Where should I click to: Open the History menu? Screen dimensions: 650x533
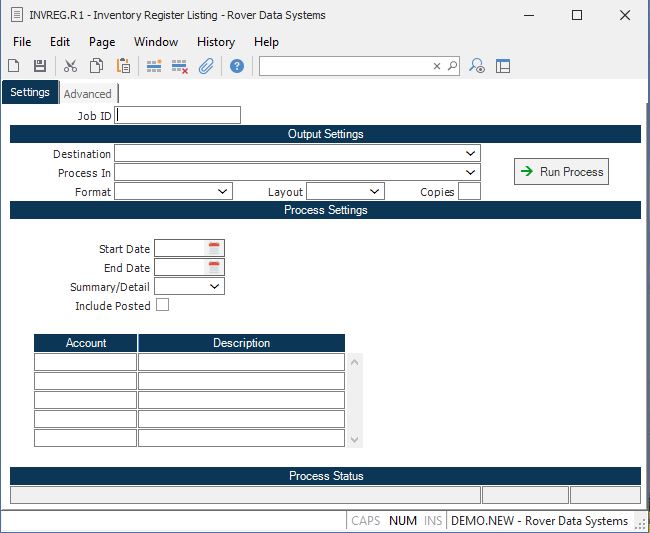click(x=216, y=42)
